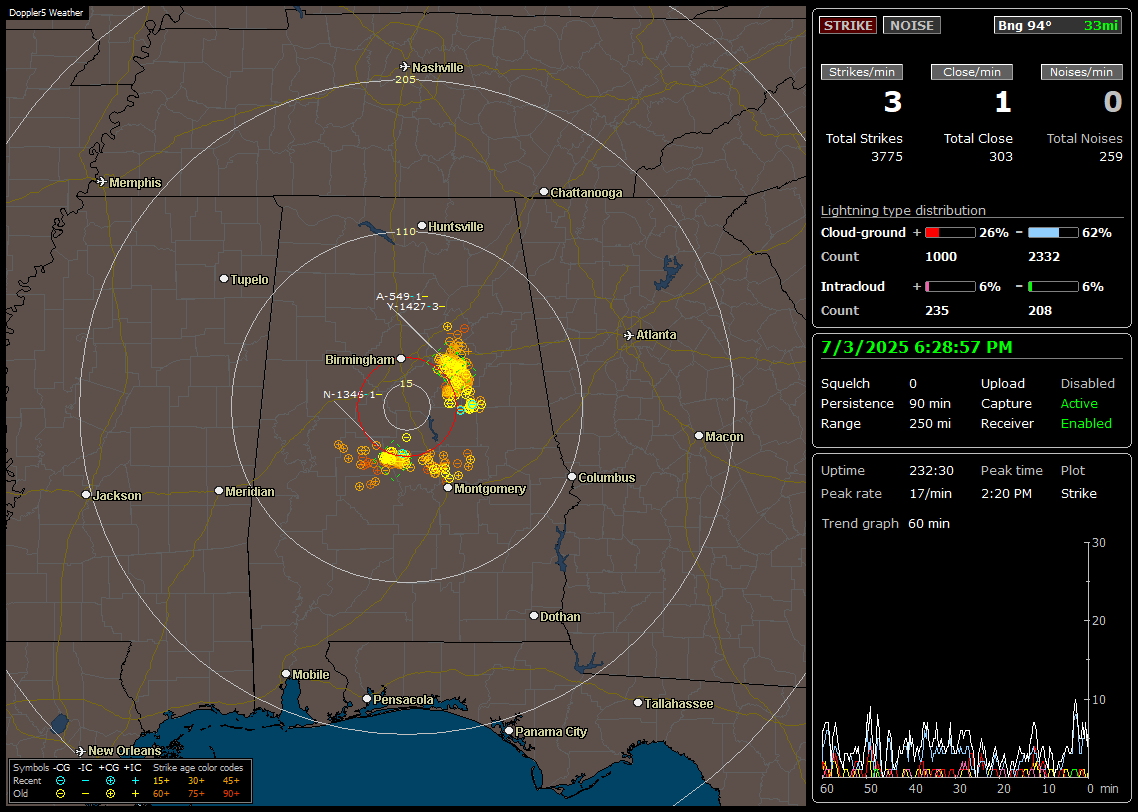The width and height of the screenshot is (1138, 812).
Task: Select the Tallahassee city marker dot
Action: [638, 702]
